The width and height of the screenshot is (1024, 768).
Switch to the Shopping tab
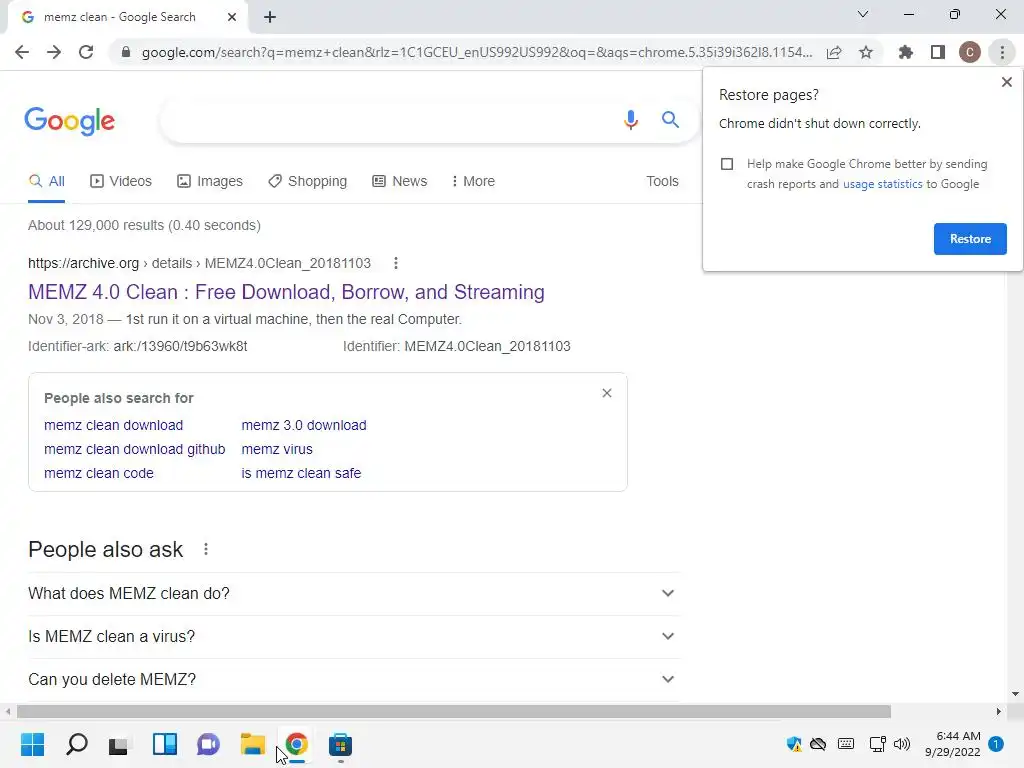pyautogui.click(x=307, y=182)
